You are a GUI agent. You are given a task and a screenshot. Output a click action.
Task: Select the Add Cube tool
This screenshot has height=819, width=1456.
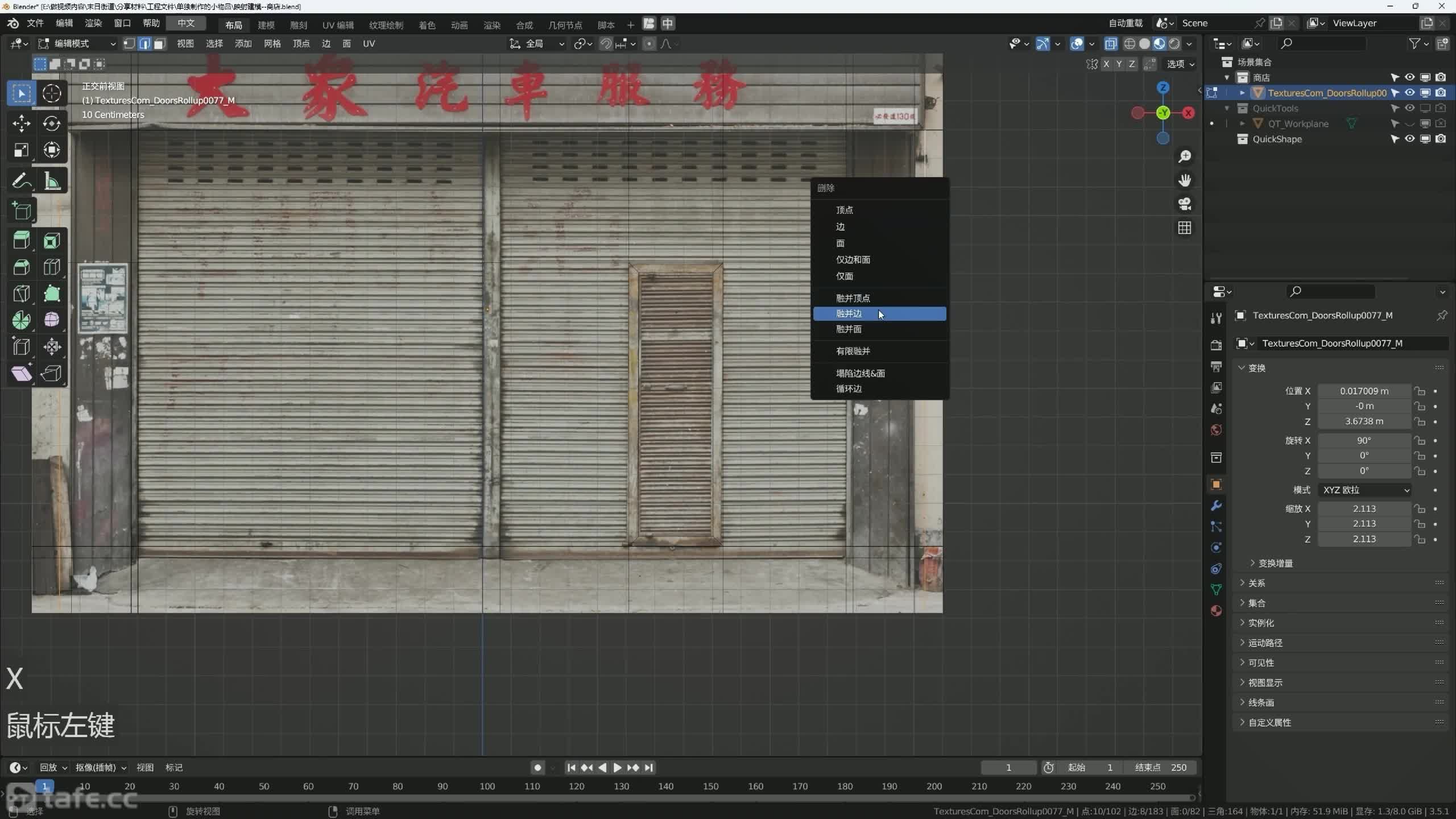pos(21,211)
